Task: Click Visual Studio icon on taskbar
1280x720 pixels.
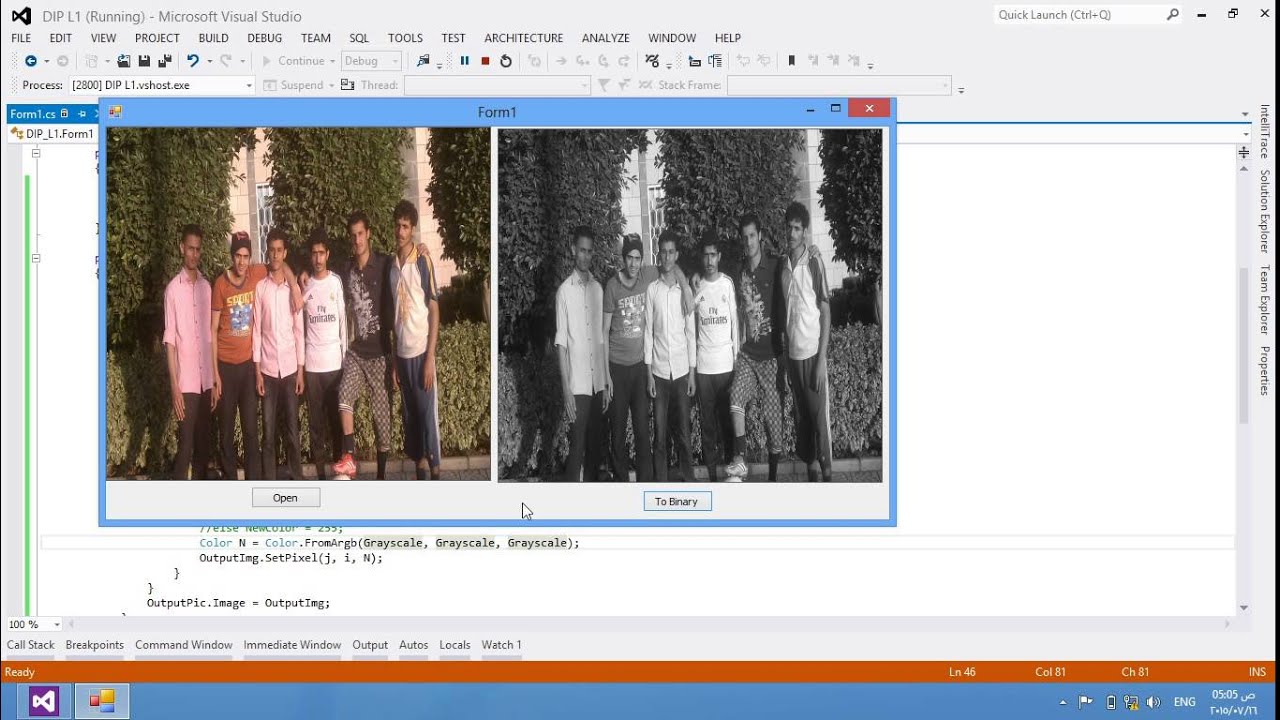Action: pyautogui.click(x=44, y=701)
